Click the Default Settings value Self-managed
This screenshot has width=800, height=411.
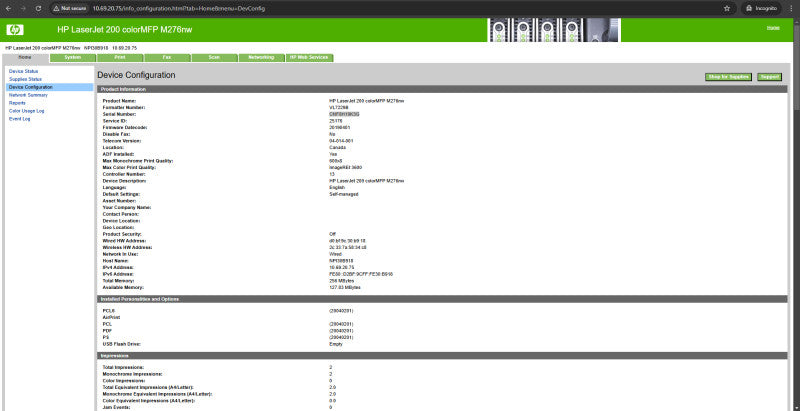(x=344, y=194)
